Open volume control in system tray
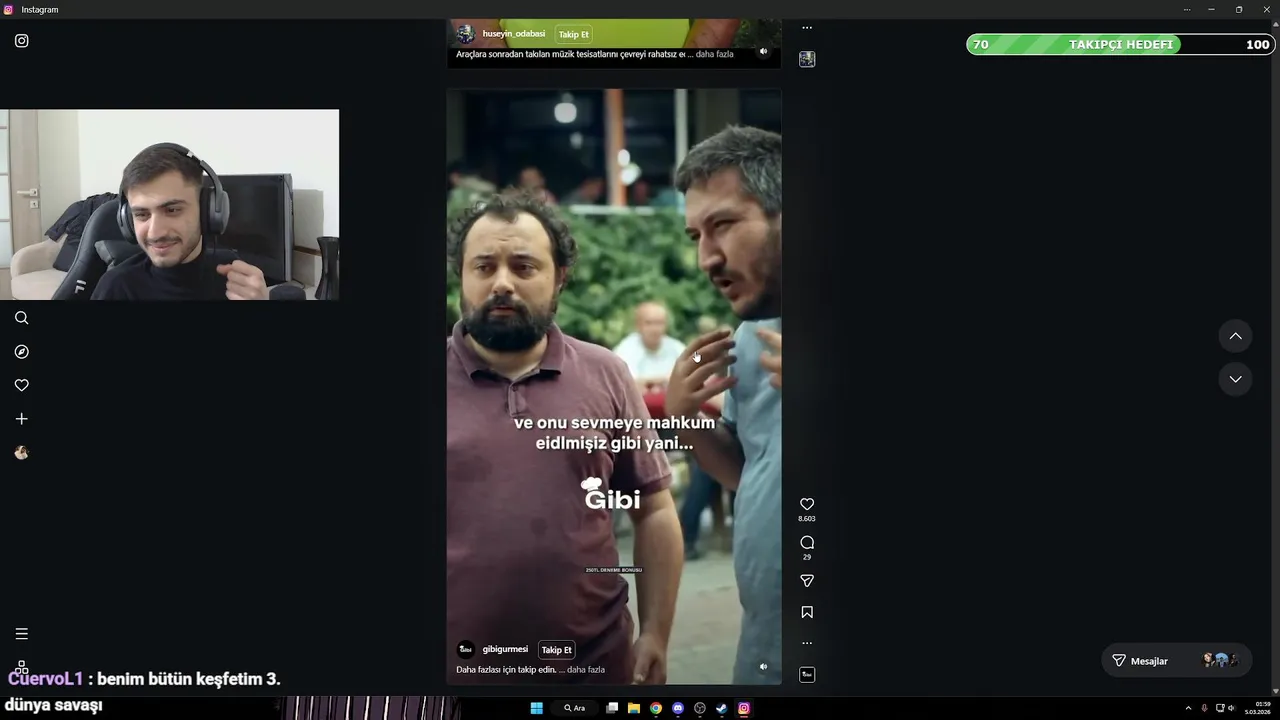This screenshot has height=720, width=1280. pyautogui.click(x=1231, y=708)
